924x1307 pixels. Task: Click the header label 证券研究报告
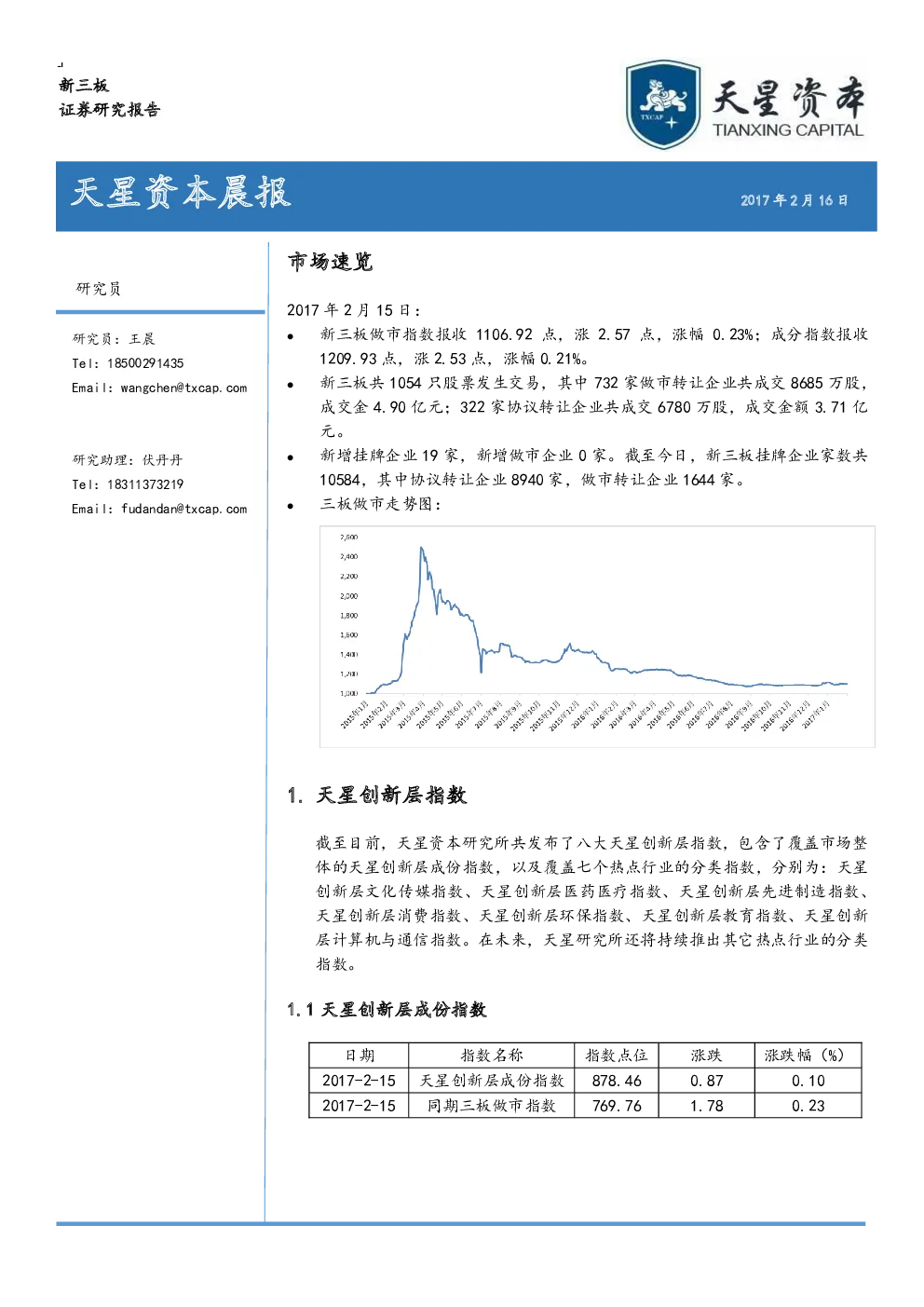tap(109, 110)
